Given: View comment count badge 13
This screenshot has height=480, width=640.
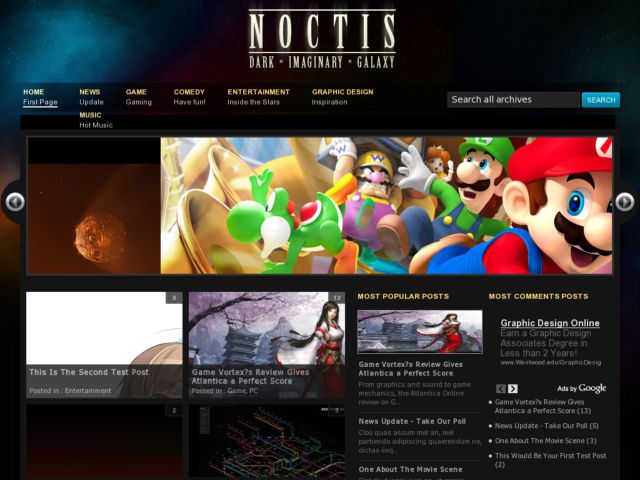Looking at the screenshot, I should click(336, 298).
